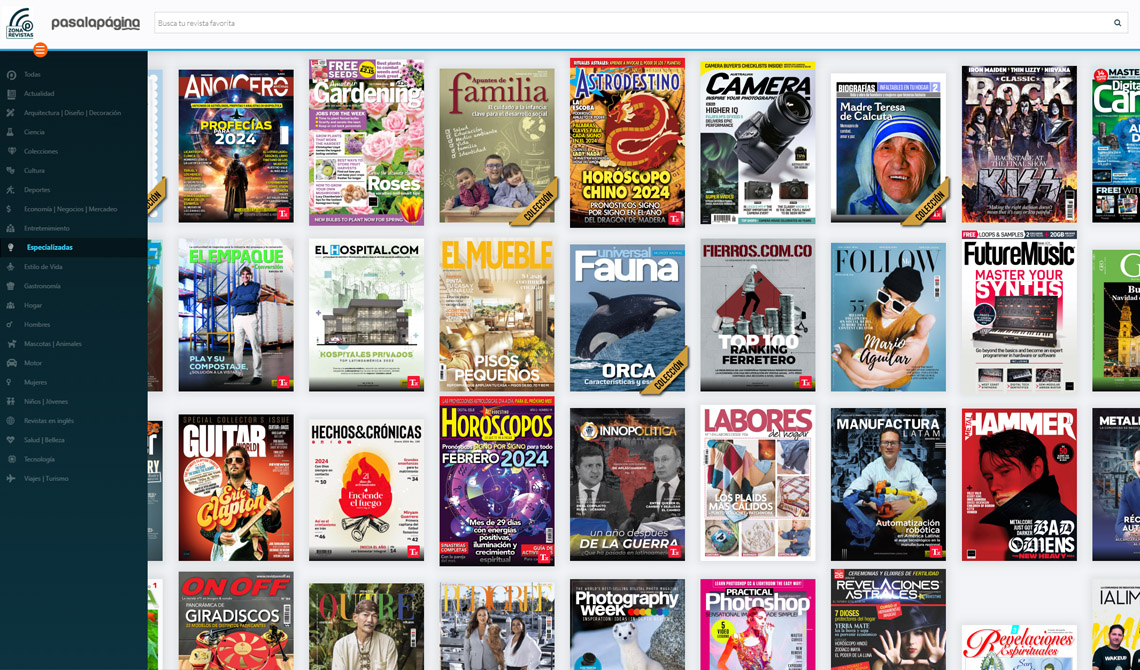Click the Gastronomía sidebar icon
The height and width of the screenshot is (670, 1140).
click(x=11, y=286)
